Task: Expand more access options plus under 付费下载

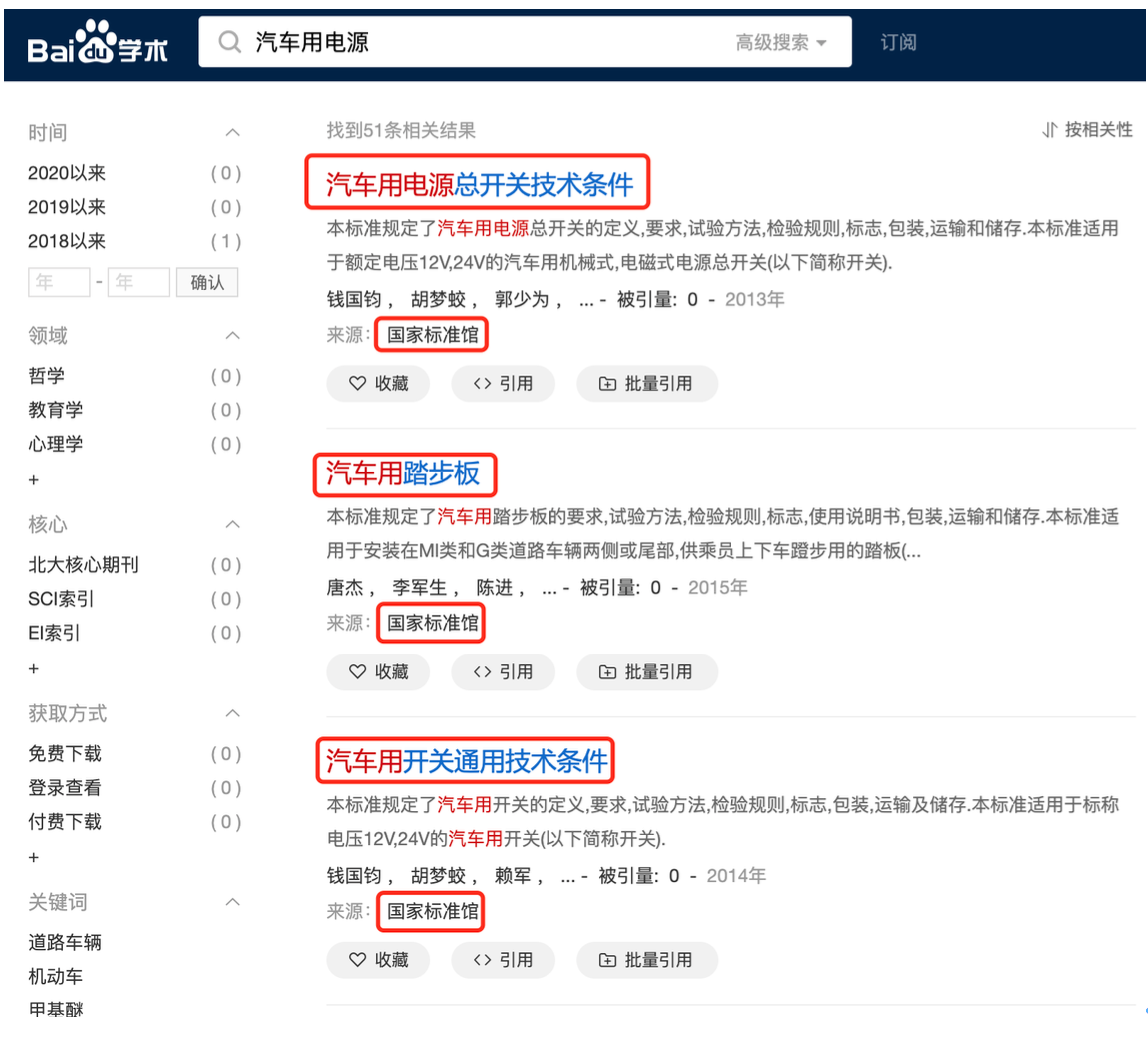Action: [34, 858]
